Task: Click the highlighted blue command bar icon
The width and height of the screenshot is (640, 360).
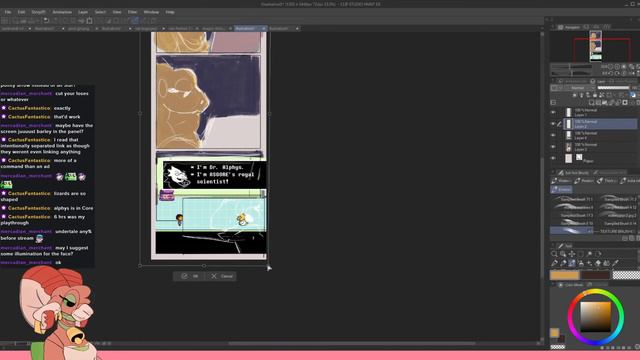Action: point(135,20)
